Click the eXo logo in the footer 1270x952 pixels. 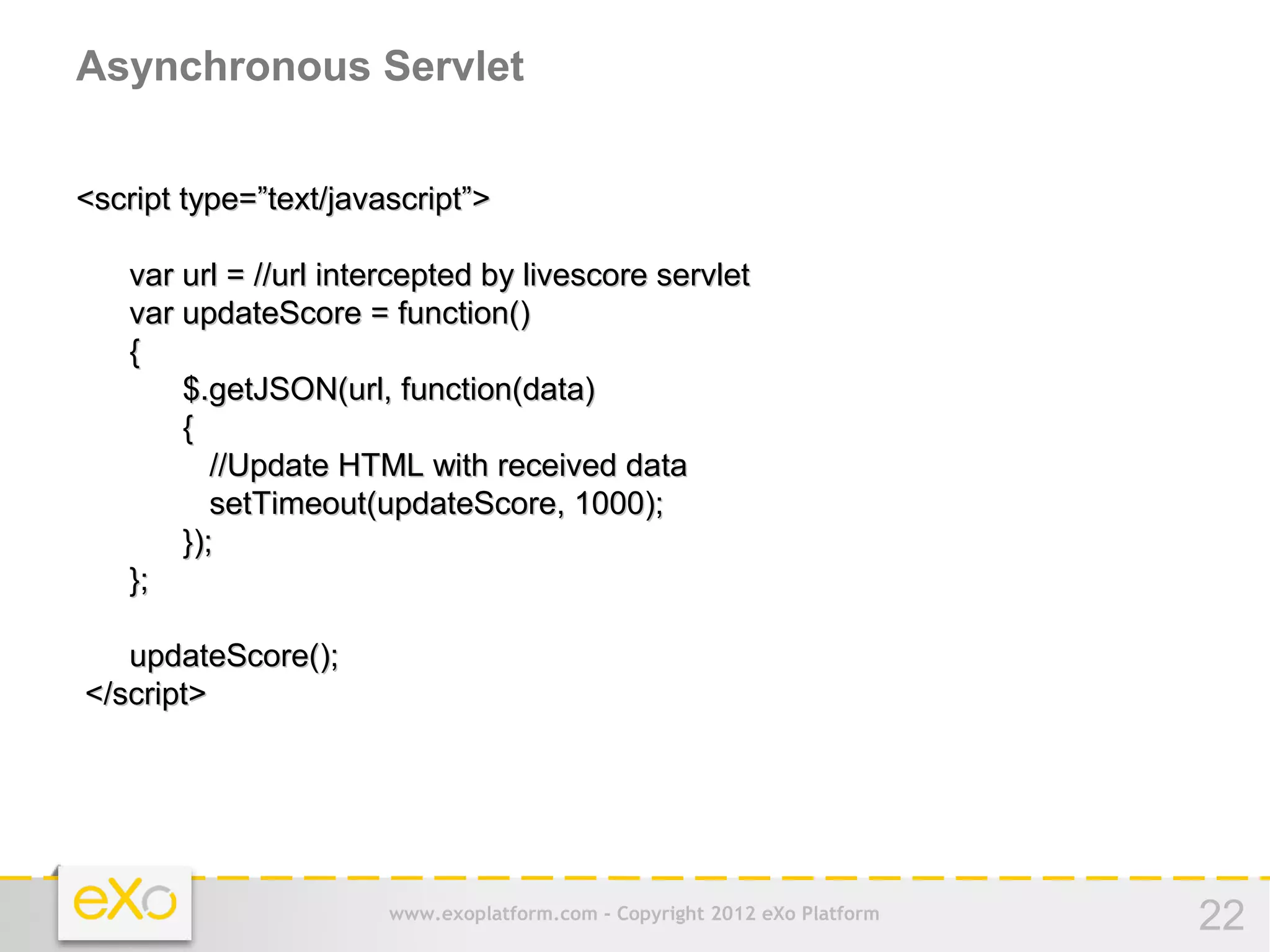[x=125, y=902]
